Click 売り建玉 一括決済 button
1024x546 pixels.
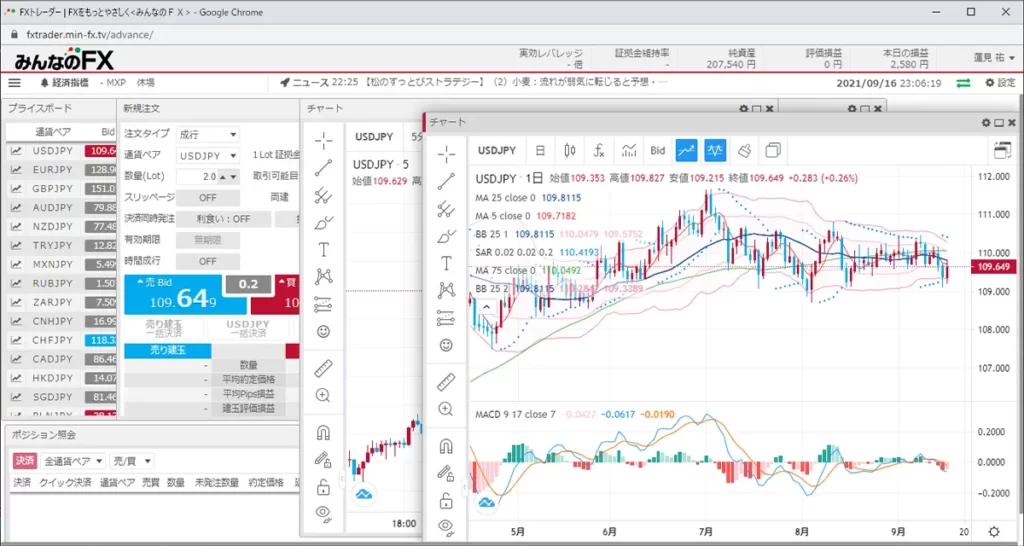pyautogui.click(x=164, y=329)
